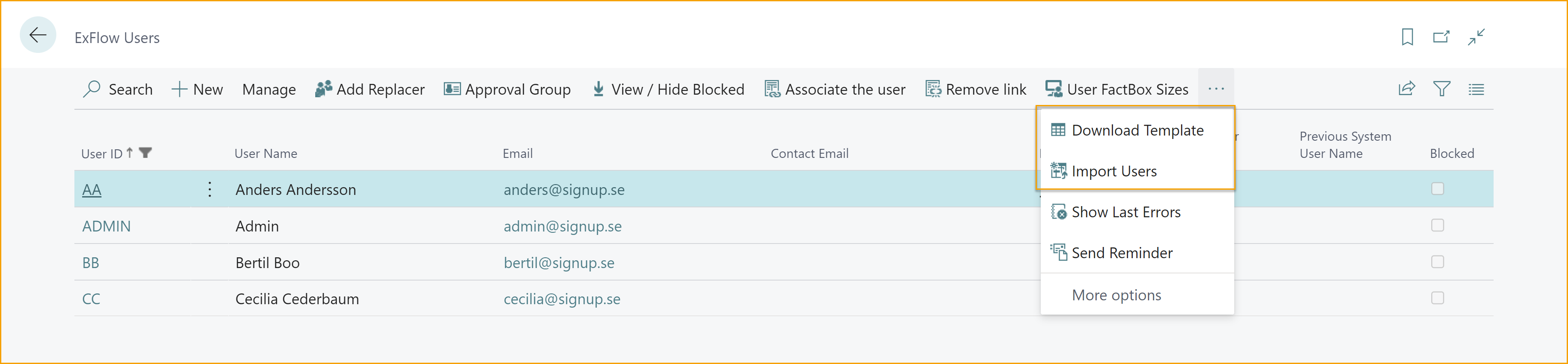Screen dimensions: 1568x364
Task: Click User Name column header
Action: (265, 154)
